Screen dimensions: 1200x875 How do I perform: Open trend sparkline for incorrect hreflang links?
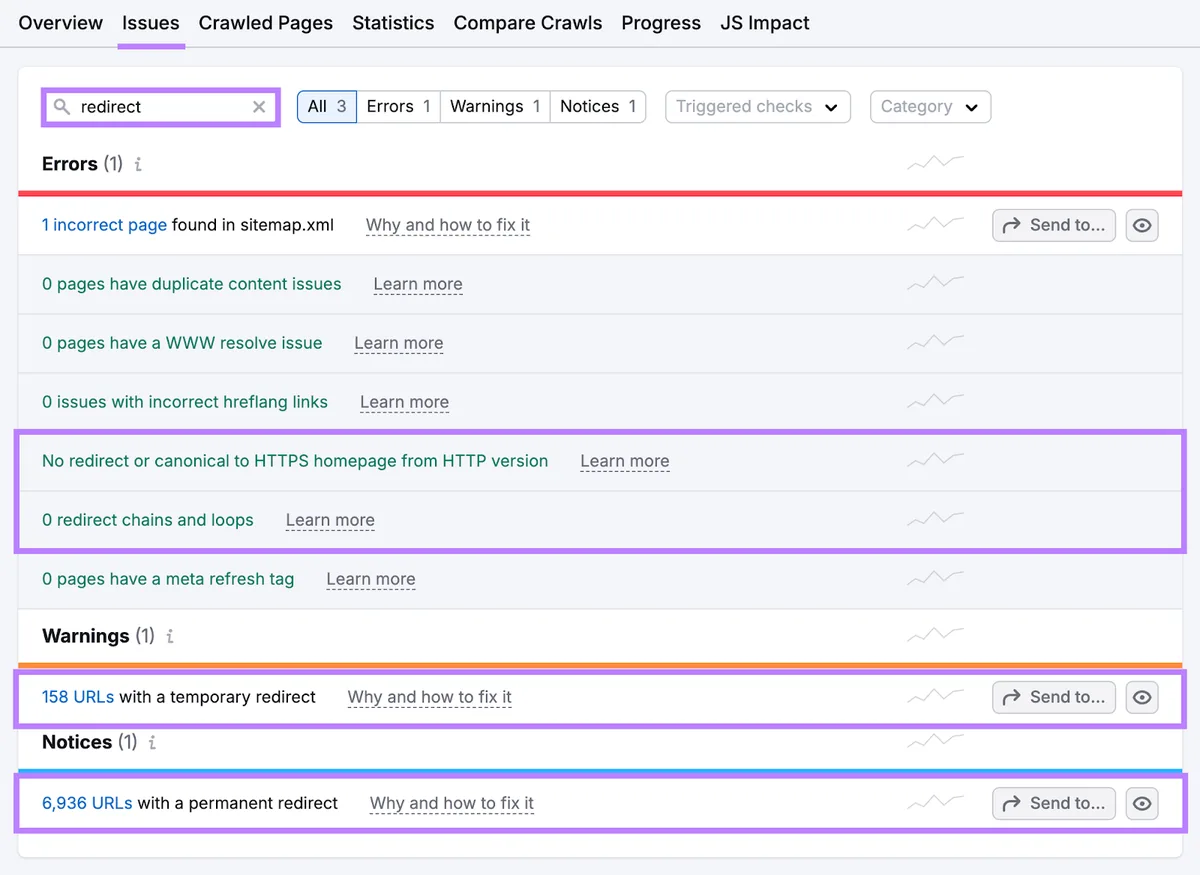[x=936, y=402]
